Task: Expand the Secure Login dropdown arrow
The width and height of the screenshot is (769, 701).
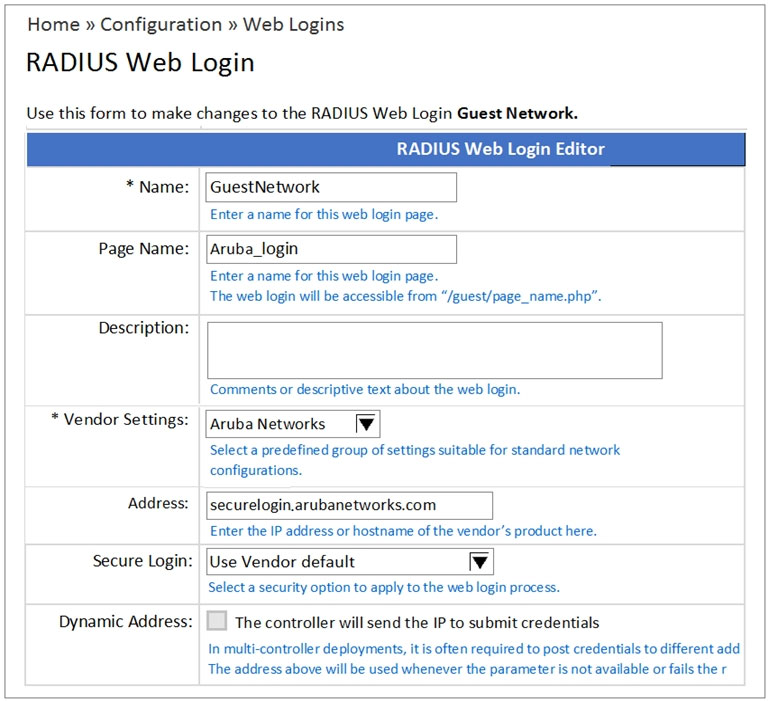Action: (480, 562)
